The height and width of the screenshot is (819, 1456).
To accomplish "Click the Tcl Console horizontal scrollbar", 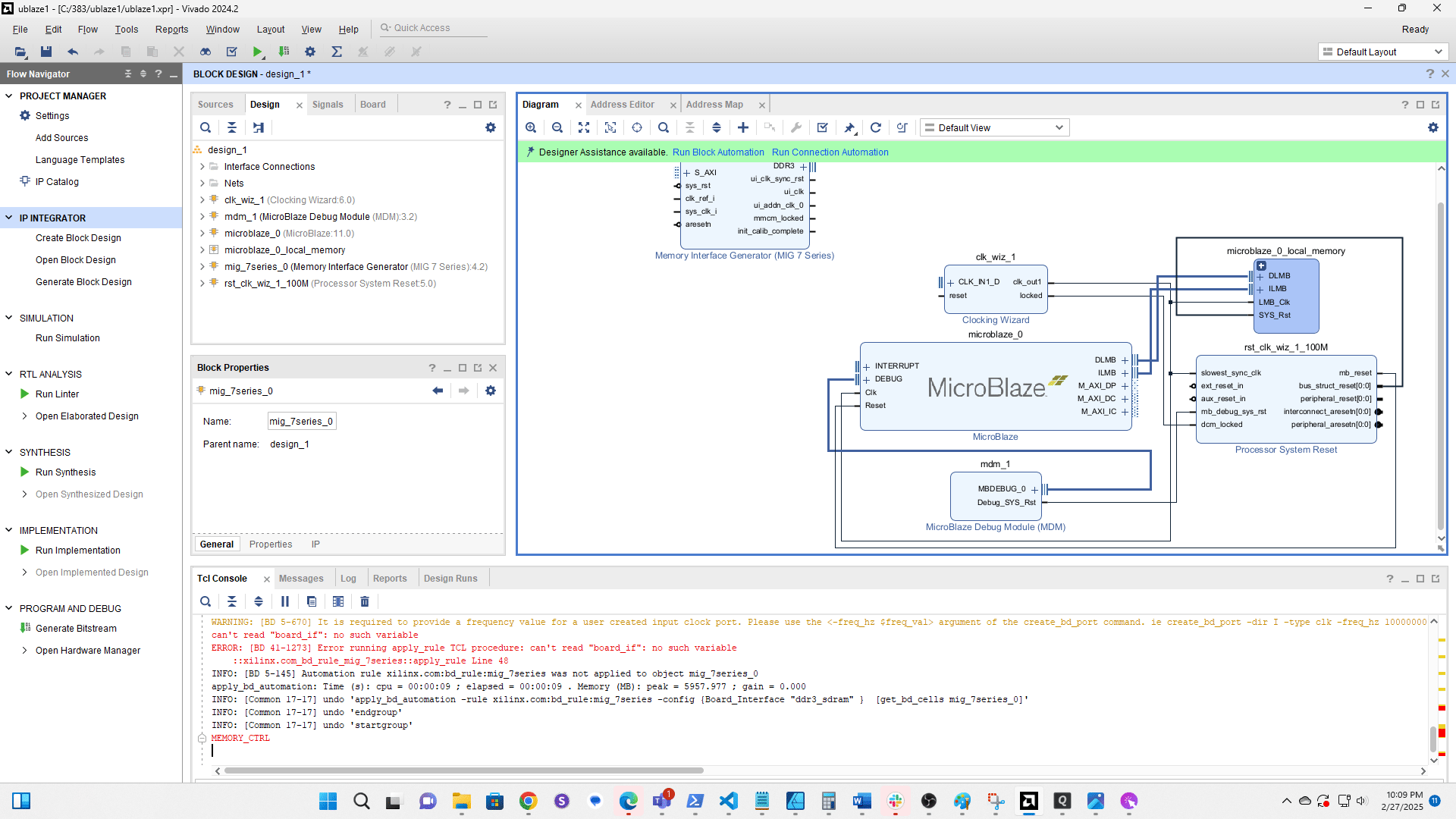I will tap(463, 770).
